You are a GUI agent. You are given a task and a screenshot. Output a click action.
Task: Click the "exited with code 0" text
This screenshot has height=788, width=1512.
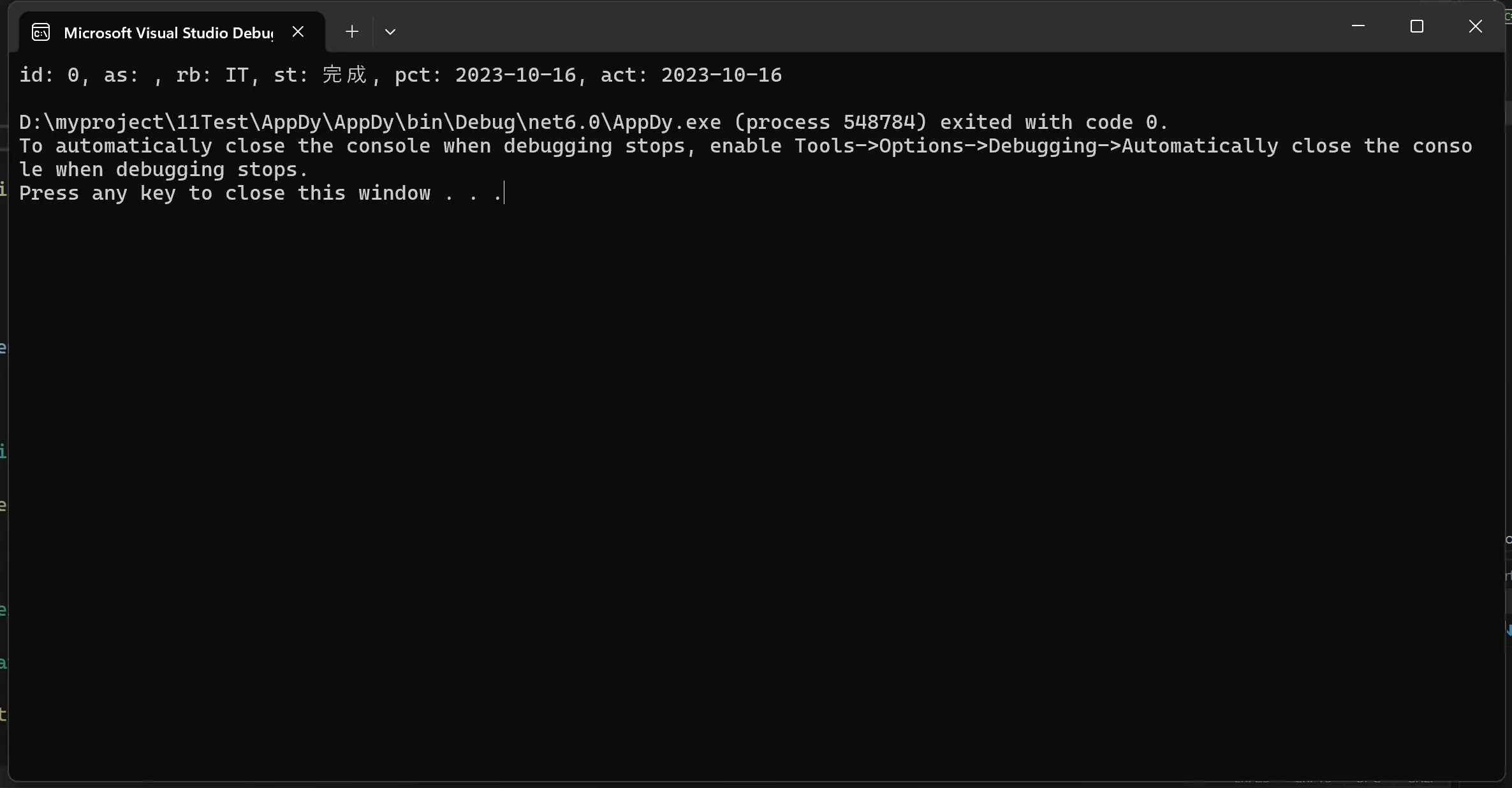pos(1053,123)
